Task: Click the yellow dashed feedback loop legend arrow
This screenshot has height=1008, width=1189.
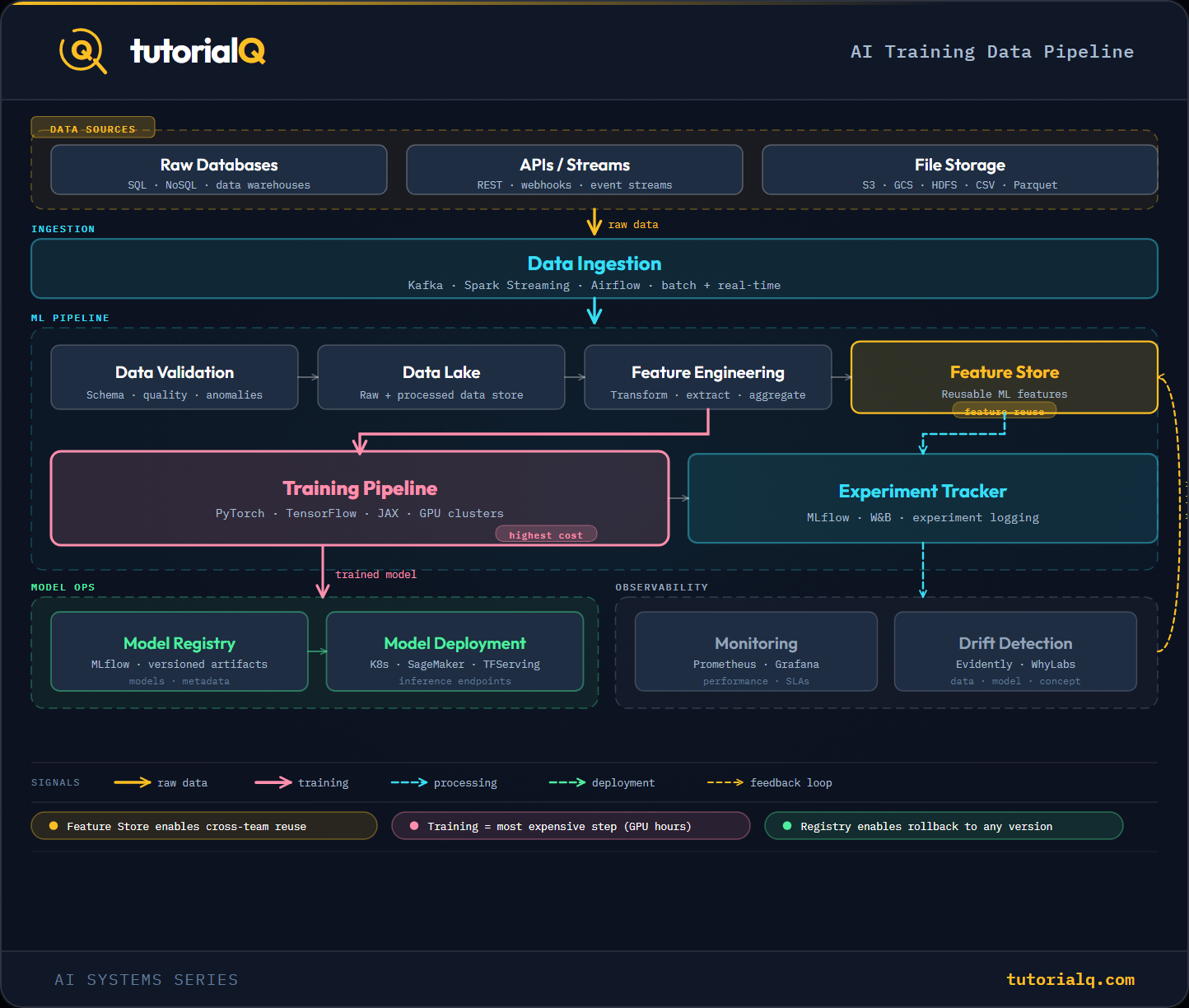Action: (725, 782)
